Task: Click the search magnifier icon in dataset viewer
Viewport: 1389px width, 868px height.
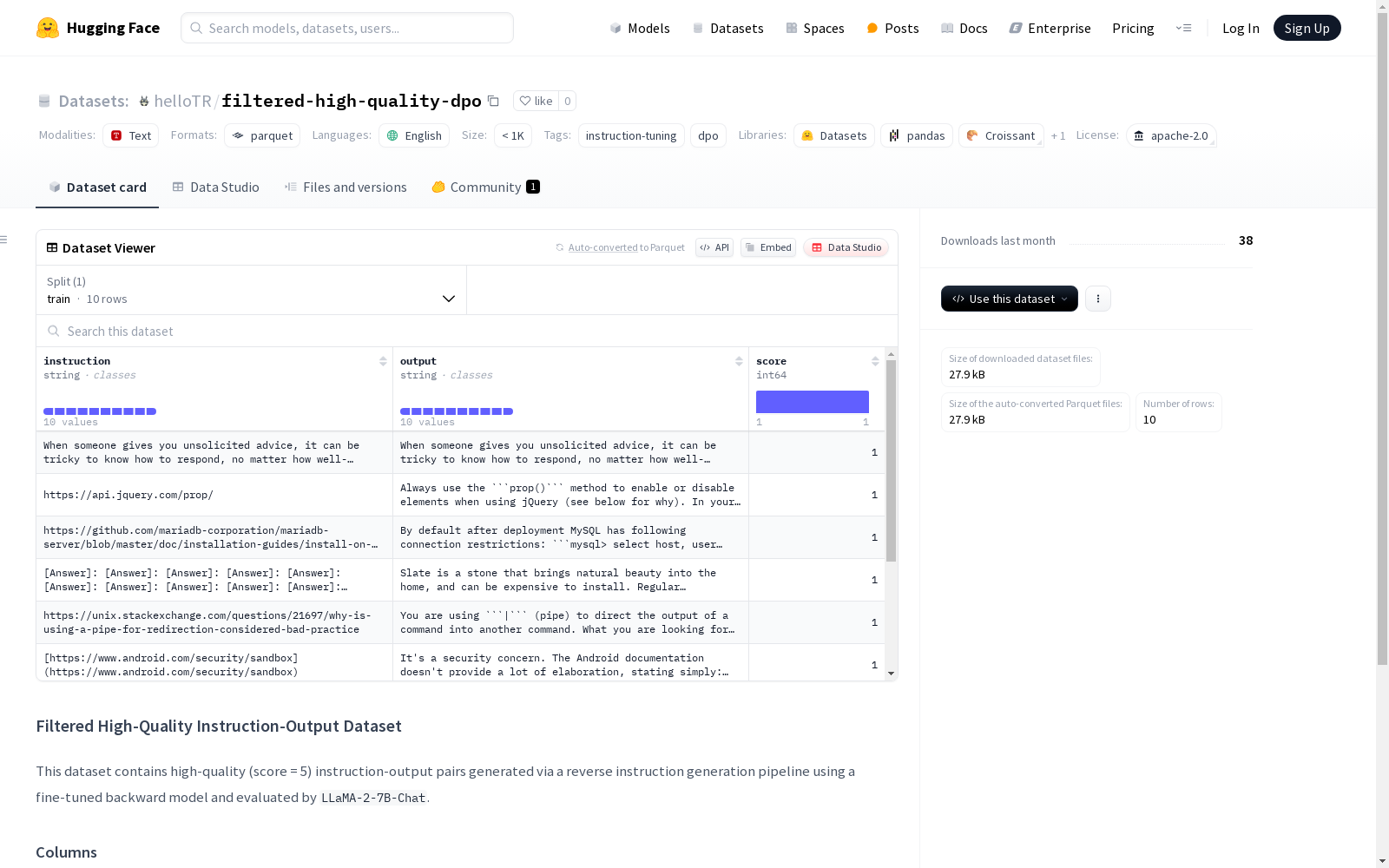Action: pyautogui.click(x=54, y=331)
